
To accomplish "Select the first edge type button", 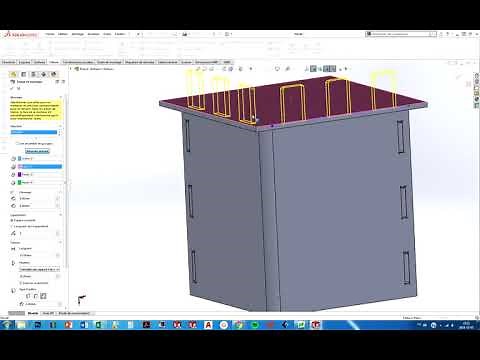I will pos(28,296).
